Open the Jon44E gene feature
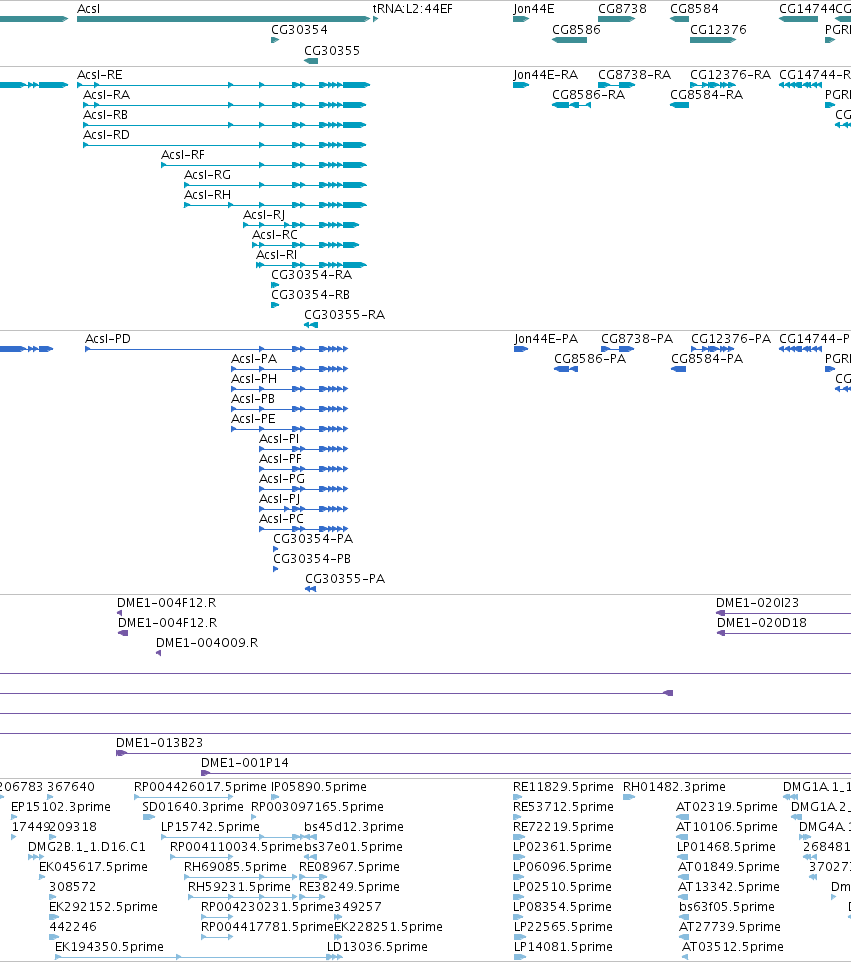Image resolution: width=851 pixels, height=962 pixels. [x=521, y=19]
